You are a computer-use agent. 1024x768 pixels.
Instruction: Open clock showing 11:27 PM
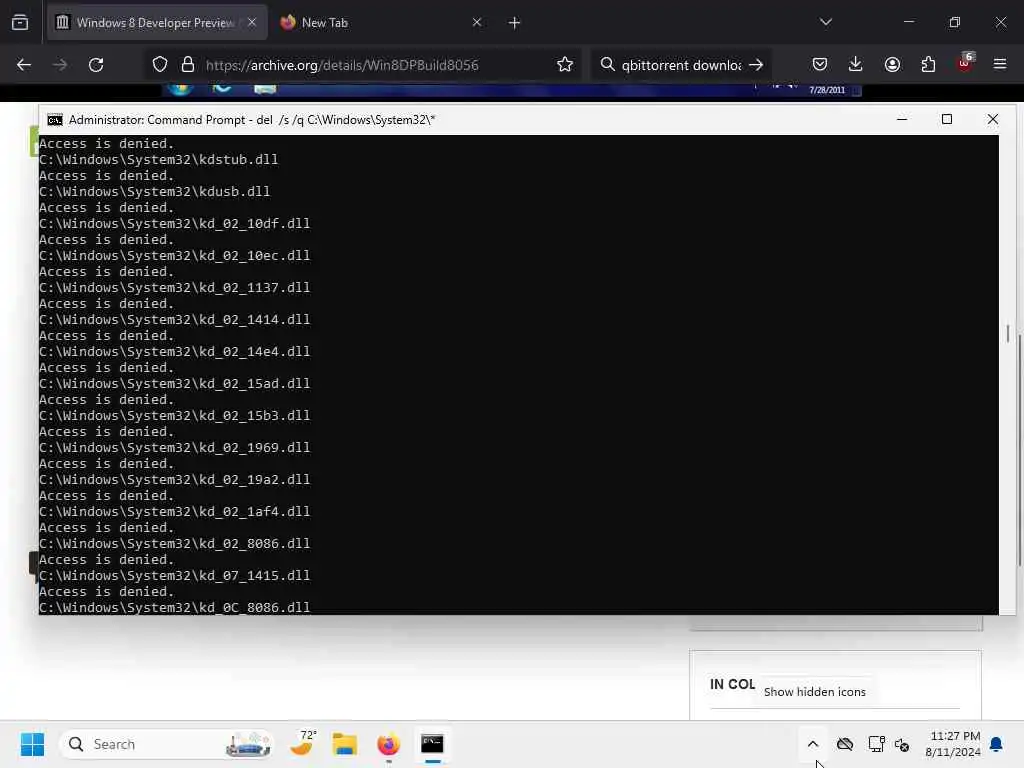click(x=953, y=744)
